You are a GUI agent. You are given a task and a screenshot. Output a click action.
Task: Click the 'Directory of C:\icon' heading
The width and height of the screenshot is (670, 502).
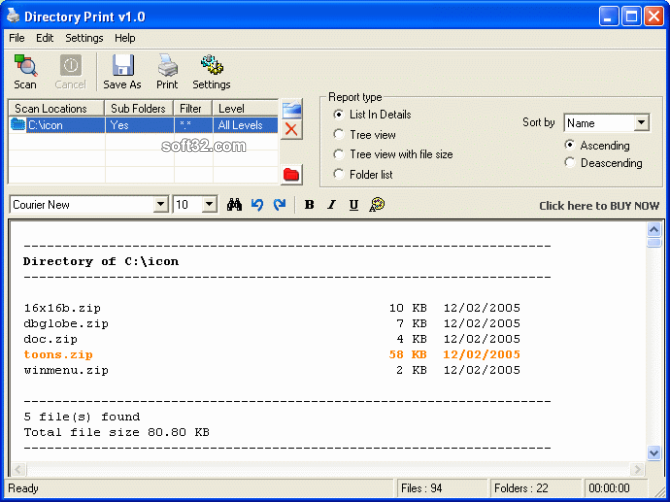[101, 261]
